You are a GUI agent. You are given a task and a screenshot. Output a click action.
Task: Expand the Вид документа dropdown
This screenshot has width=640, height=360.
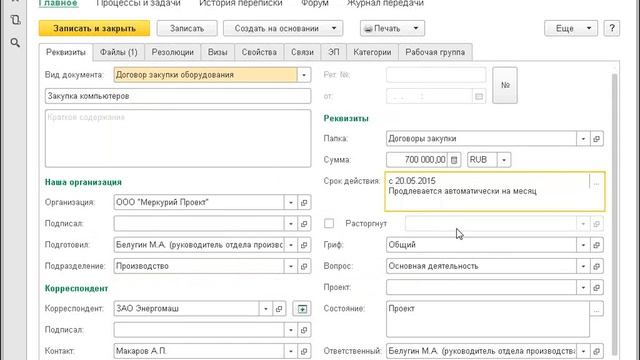(304, 75)
